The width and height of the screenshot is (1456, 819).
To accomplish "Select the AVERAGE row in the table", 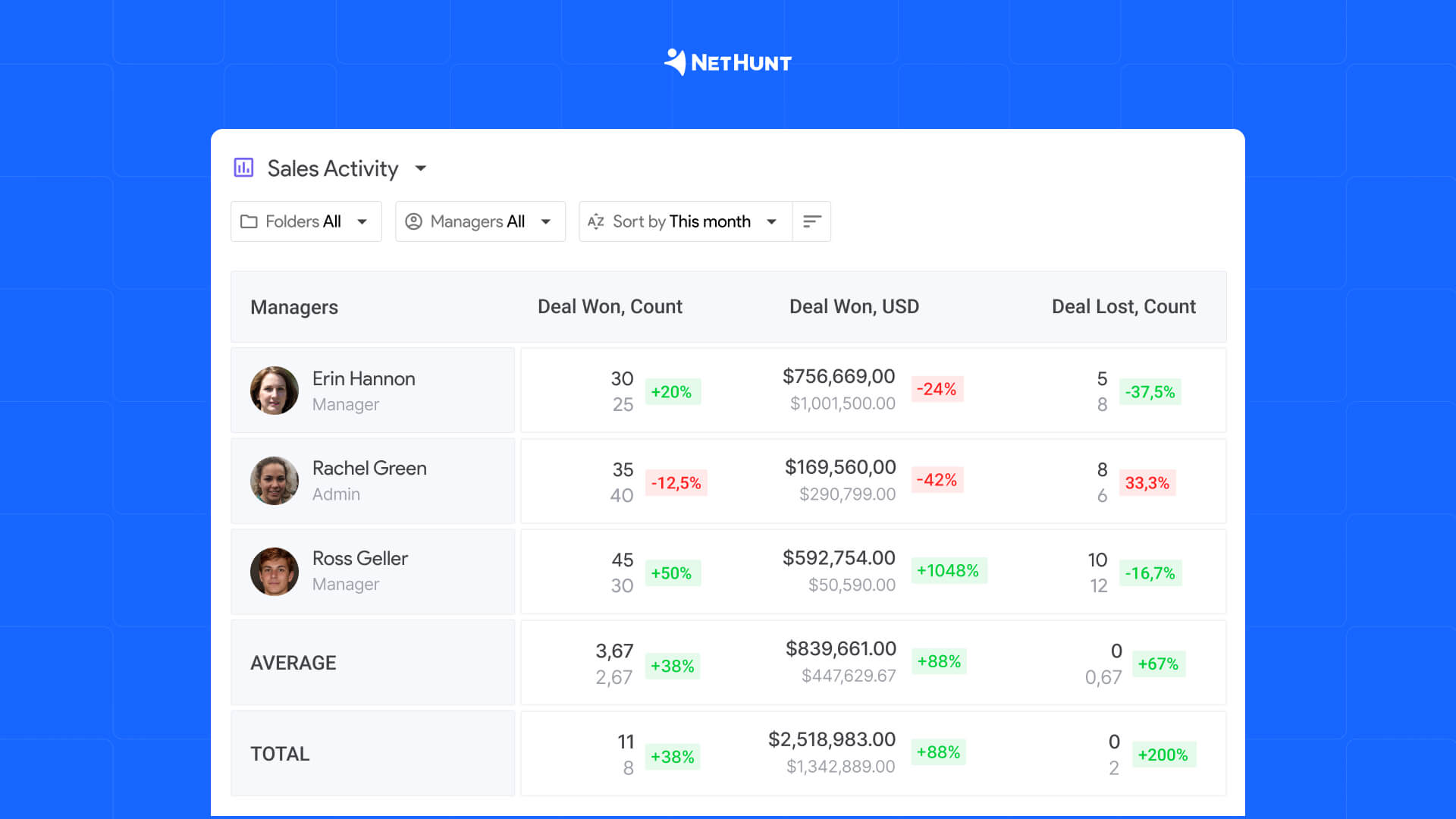I will click(x=293, y=662).
